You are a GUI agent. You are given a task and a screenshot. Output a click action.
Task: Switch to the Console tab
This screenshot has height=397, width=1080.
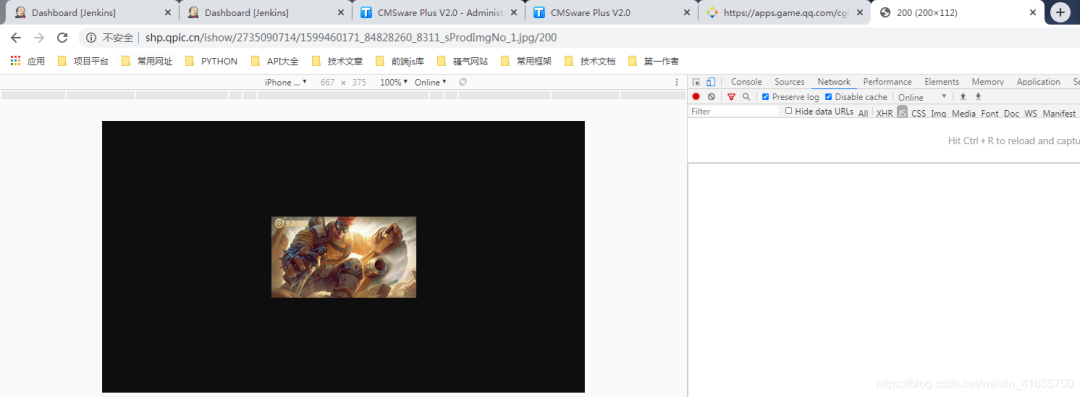[x=747, y=82]
